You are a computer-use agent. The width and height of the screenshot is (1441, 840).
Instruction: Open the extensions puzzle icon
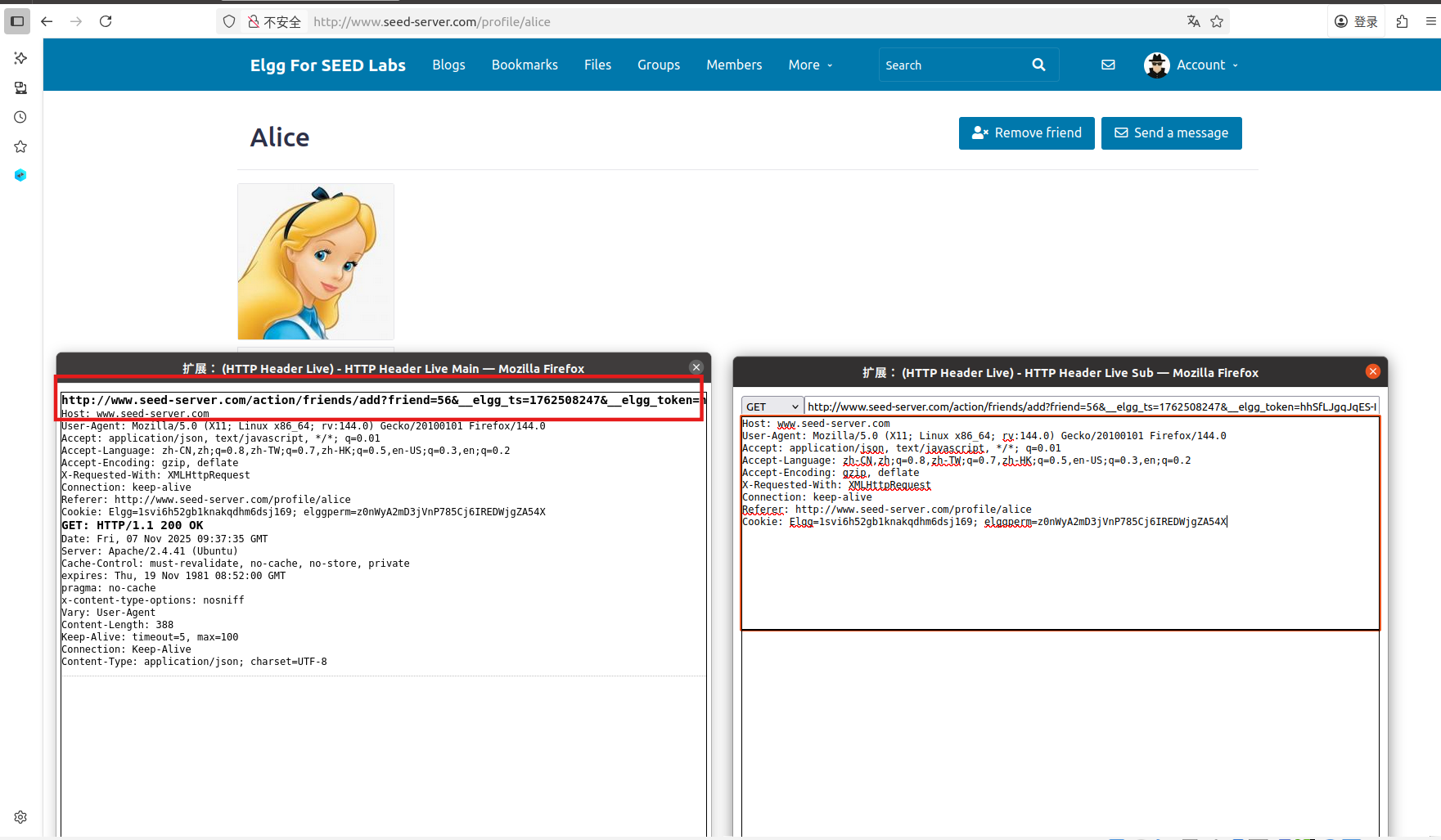click(1402, 21)
